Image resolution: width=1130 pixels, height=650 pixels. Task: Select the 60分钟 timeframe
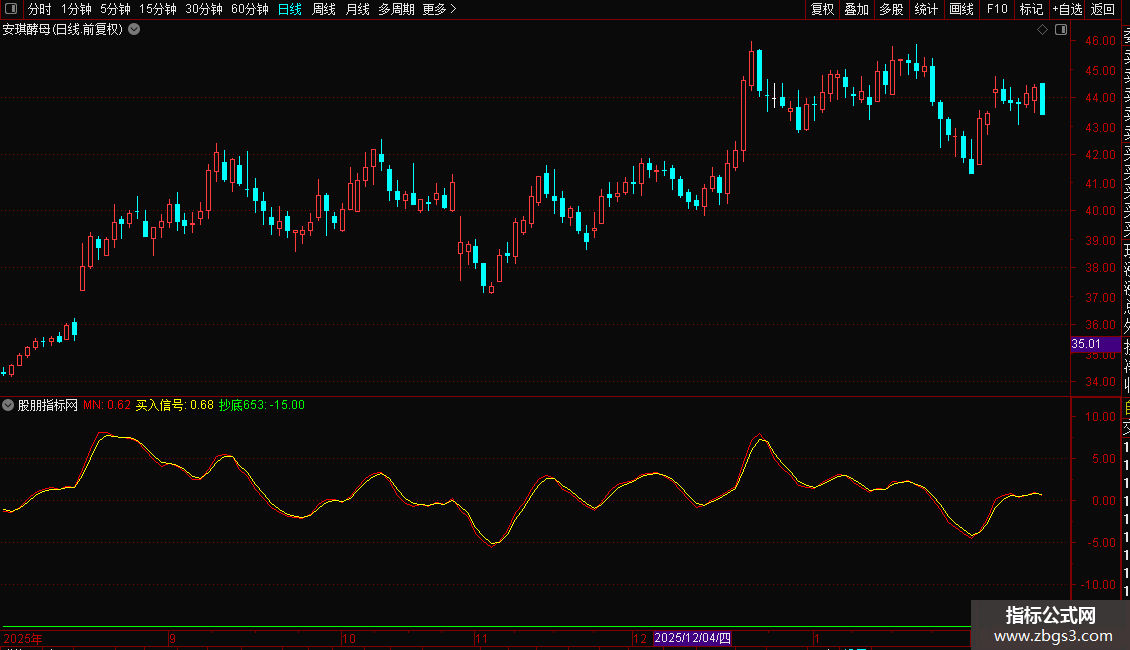coord(249,9)
